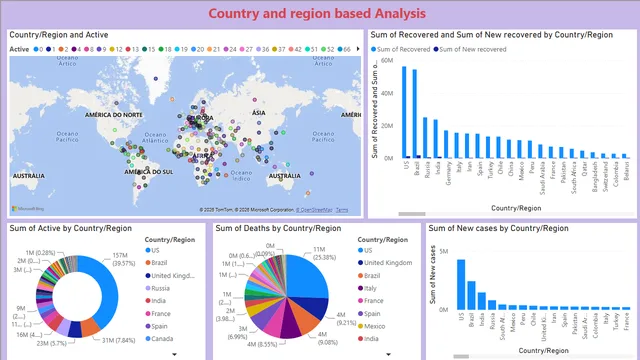This screenshot has height=360, width=640.
Task: Click Sum of Recovered legend entry
Action: coord(400,49)
